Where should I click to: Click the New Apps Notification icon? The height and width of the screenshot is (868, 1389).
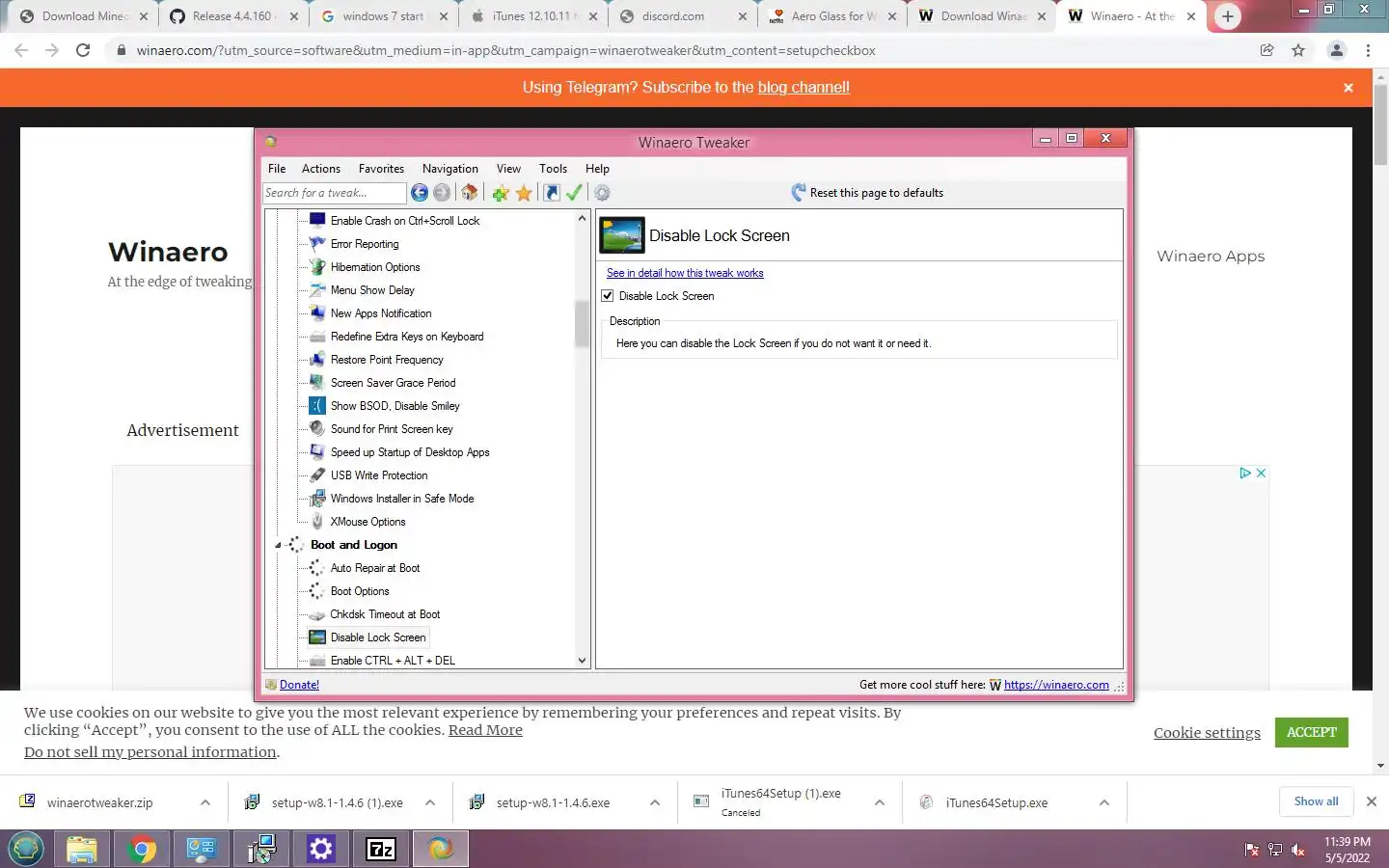317,313
